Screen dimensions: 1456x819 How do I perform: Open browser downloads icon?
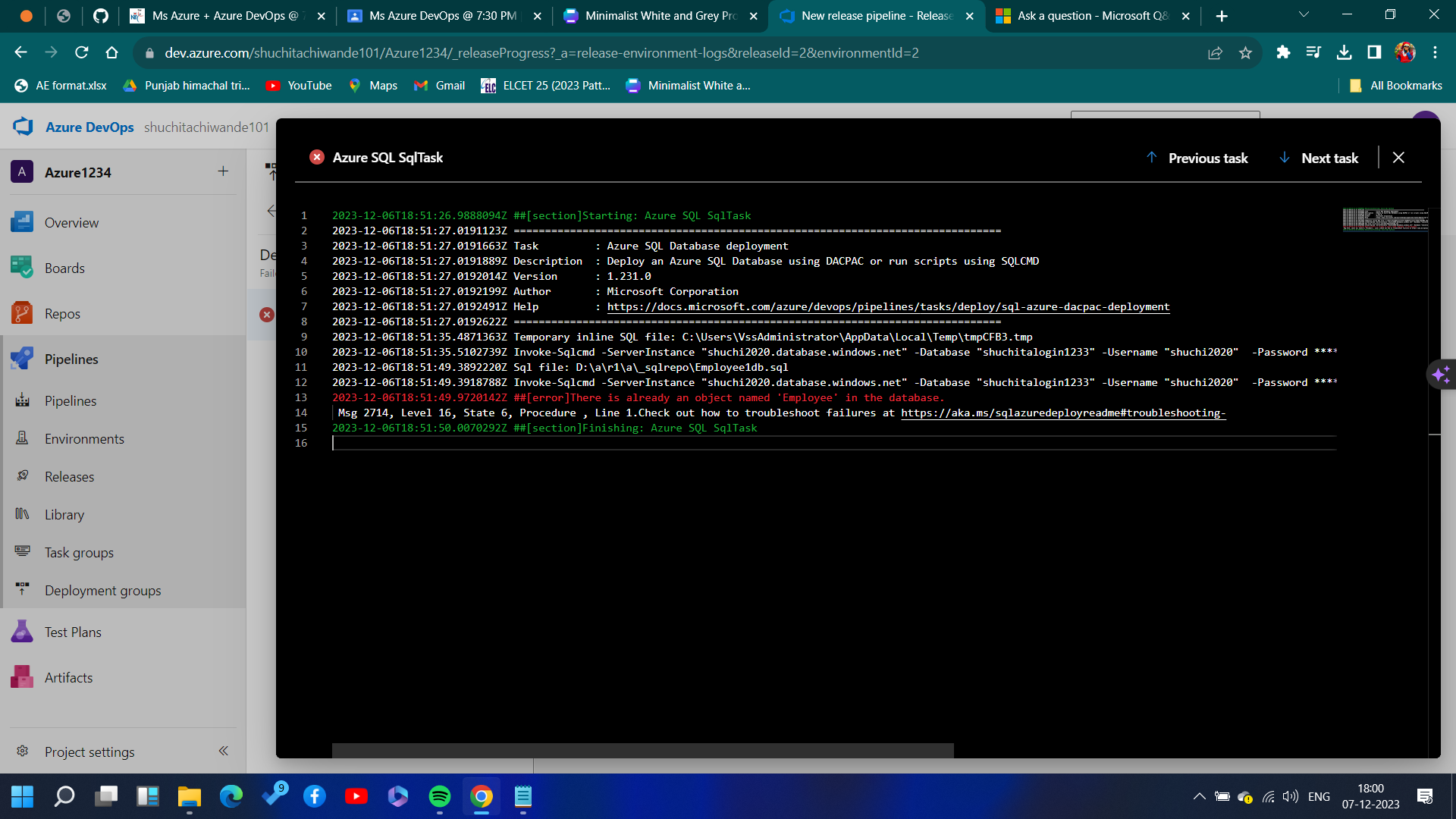(x=1344, y=52)
